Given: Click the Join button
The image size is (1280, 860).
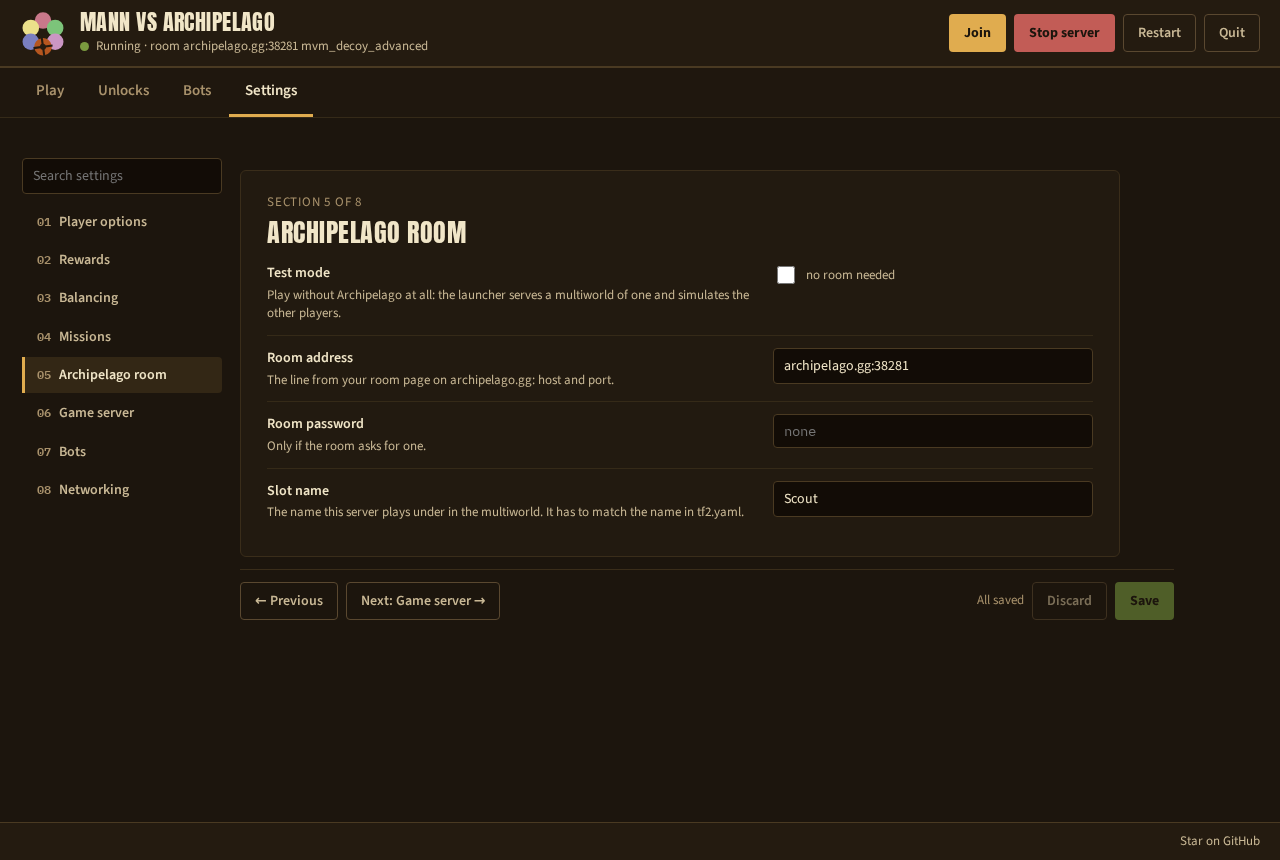Looking at the screenshot, I should [x=977, y=33].
